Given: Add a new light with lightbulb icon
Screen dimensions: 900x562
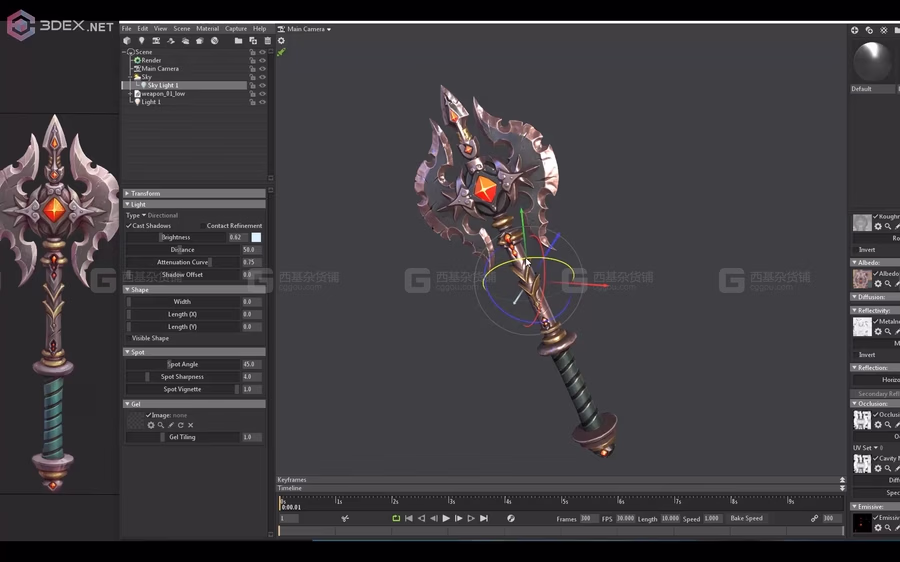Looking at the screenshot, I should 142,41.
